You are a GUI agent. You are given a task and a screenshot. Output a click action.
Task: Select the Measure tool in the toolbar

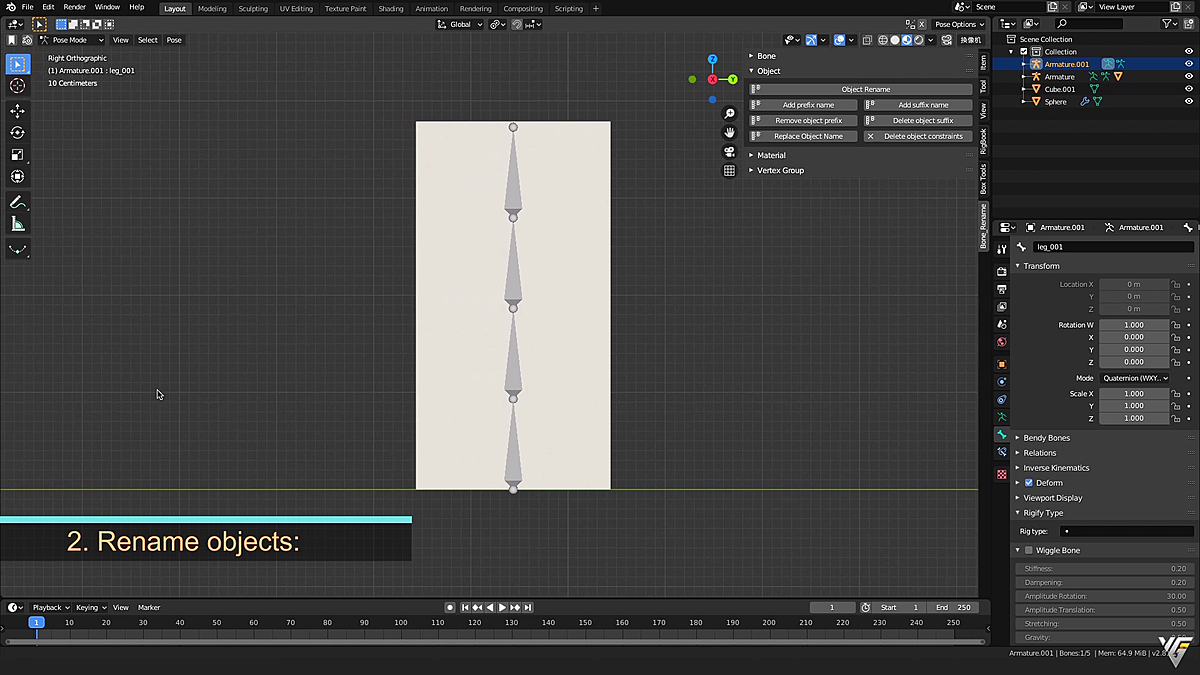16,223
